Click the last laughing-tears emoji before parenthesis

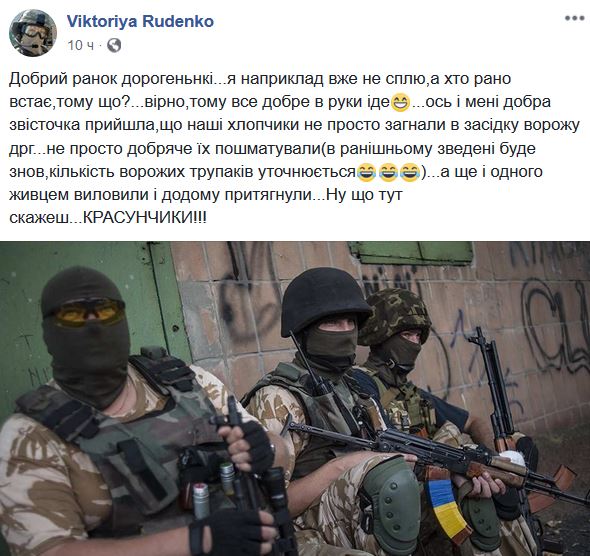tap(410, 173)
